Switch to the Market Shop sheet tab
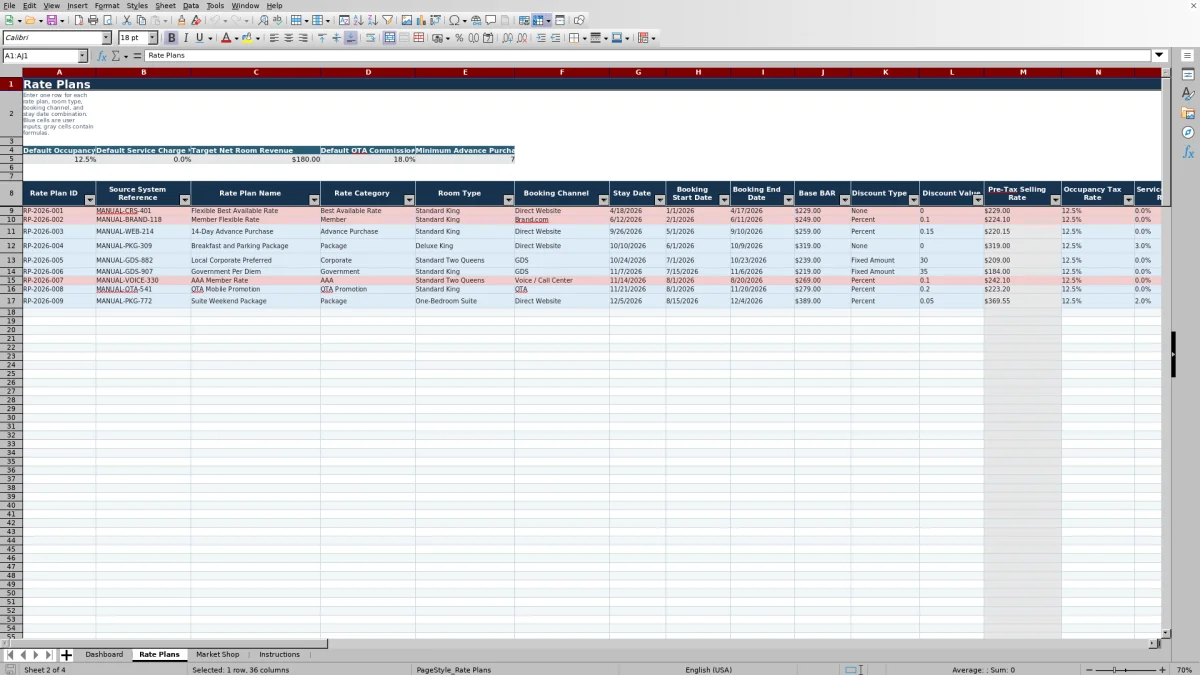The width and height of the screenshot is (1200, 675). coord(217,655)
